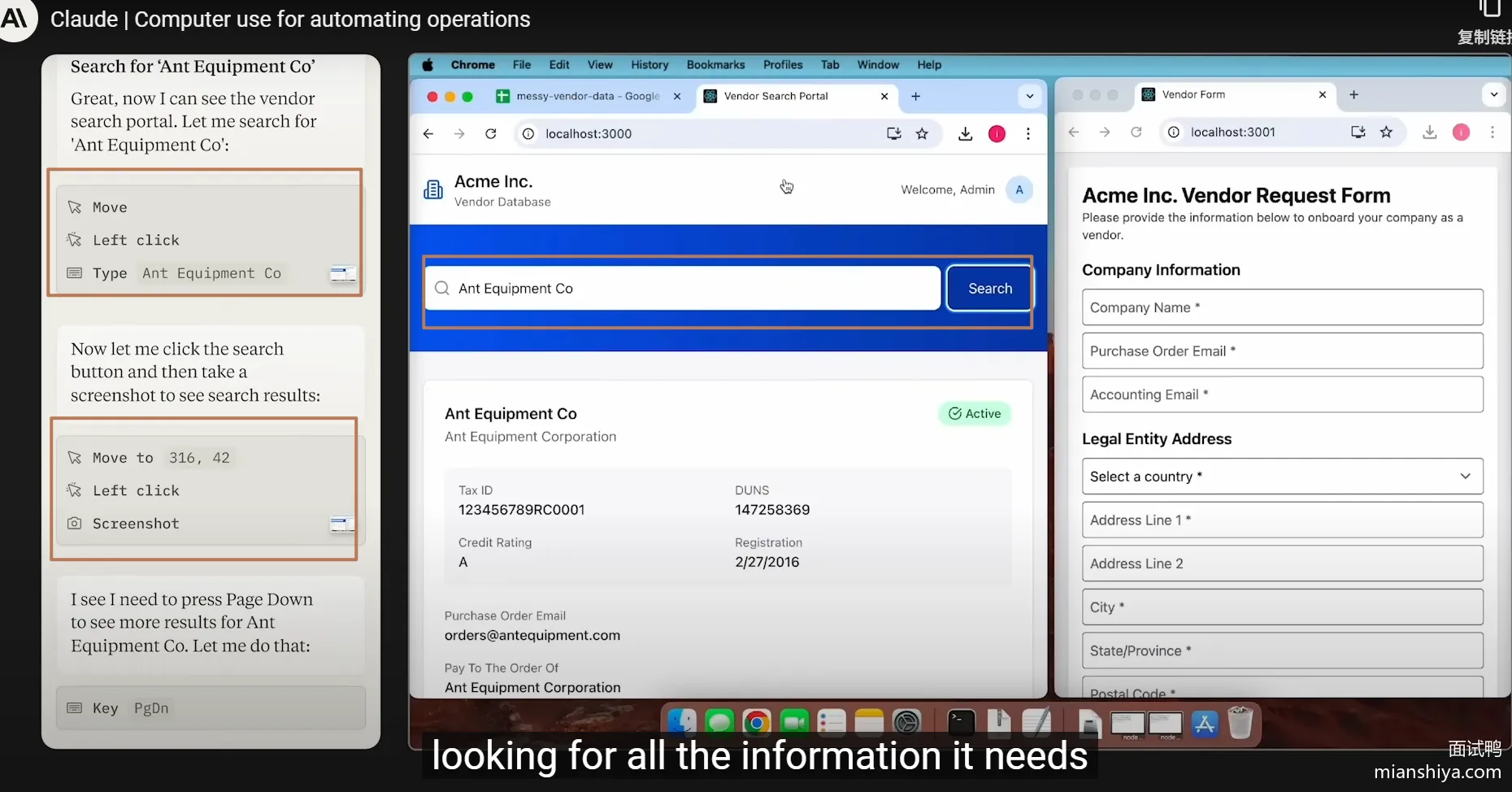Viewport: 1512px width, 792px height.
Task: Open the Bookmarks menu
Action: click(715, 65)
